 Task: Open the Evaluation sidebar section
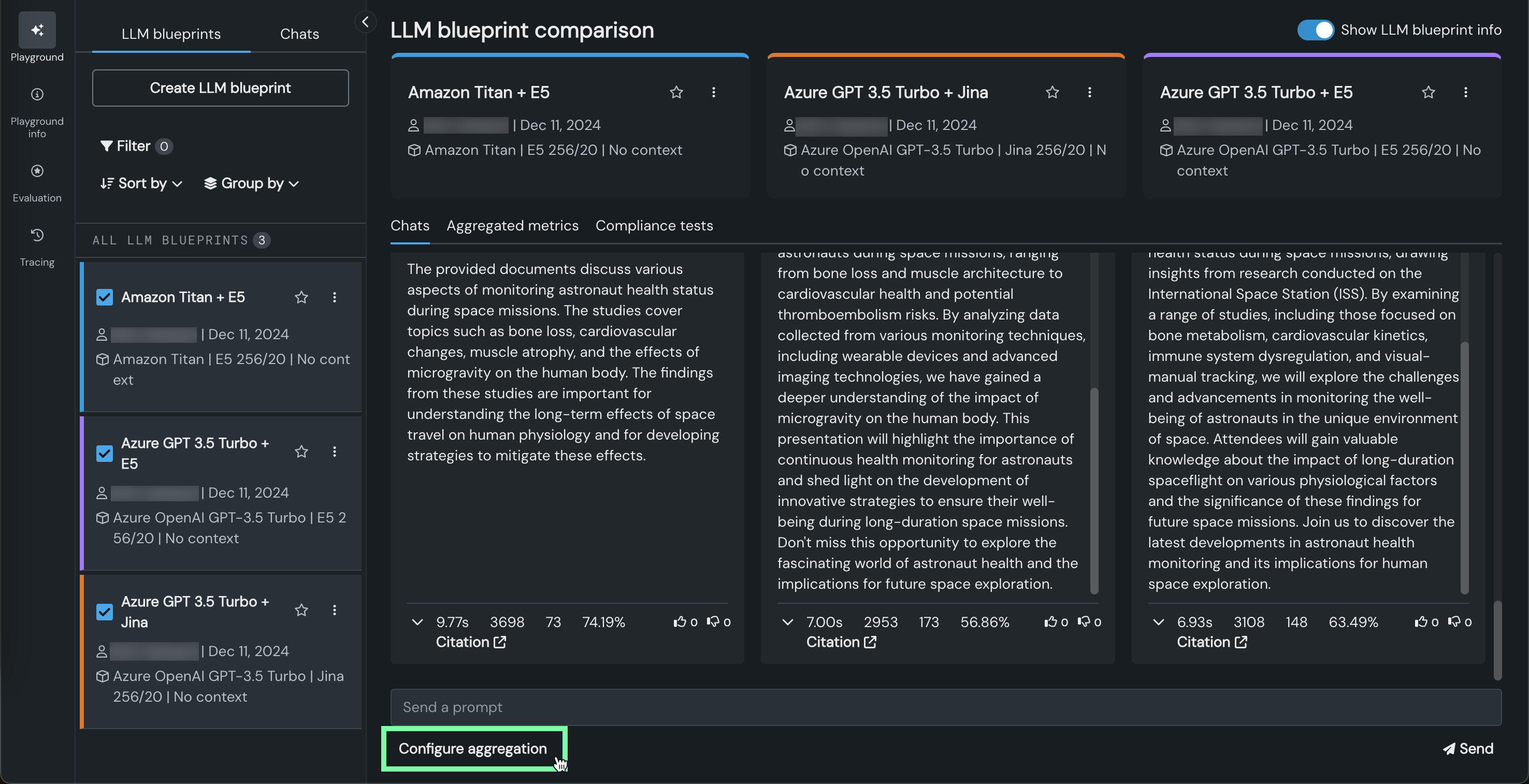tap(37, 171)
